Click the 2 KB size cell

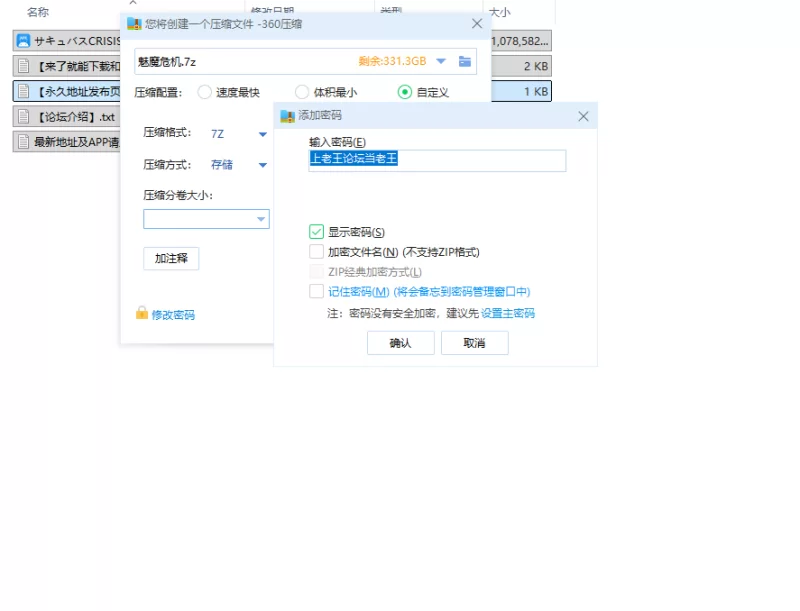click(536, 66)
